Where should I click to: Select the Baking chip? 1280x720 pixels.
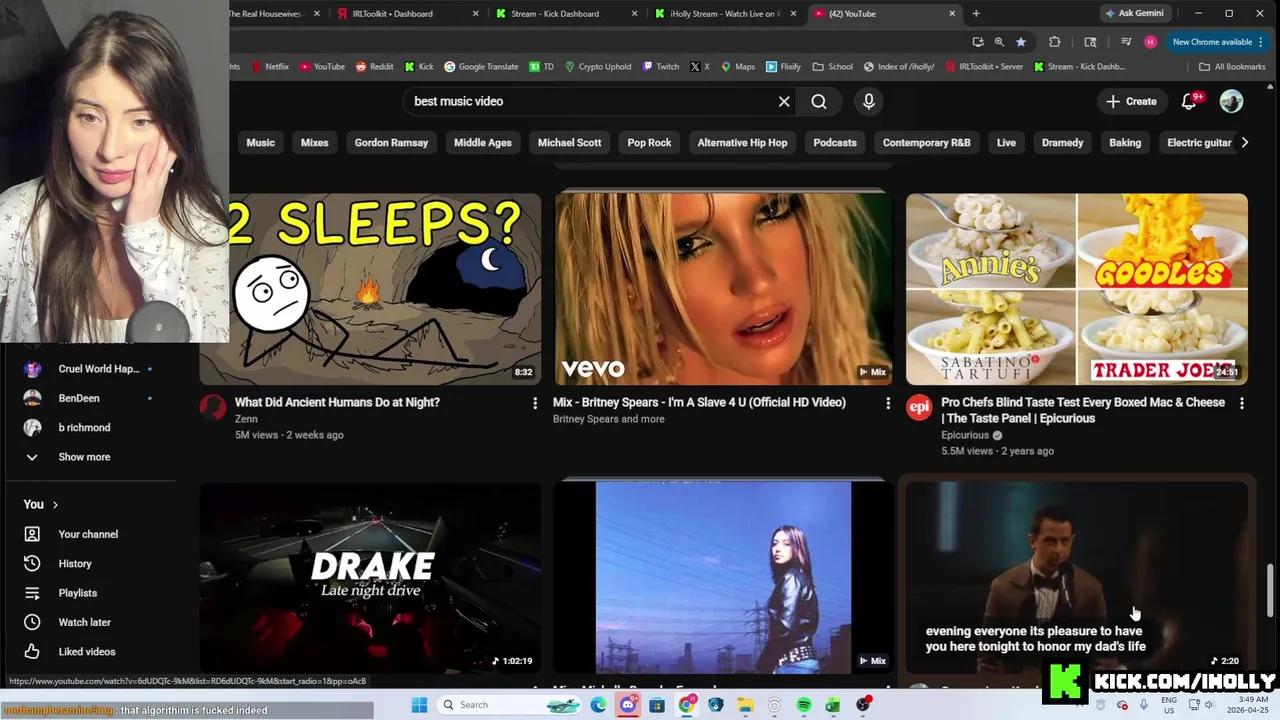point(1125,142)
